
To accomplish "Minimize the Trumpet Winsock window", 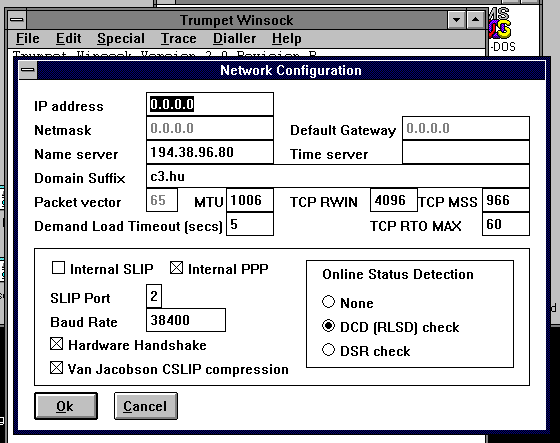I will tap(456, 20).
